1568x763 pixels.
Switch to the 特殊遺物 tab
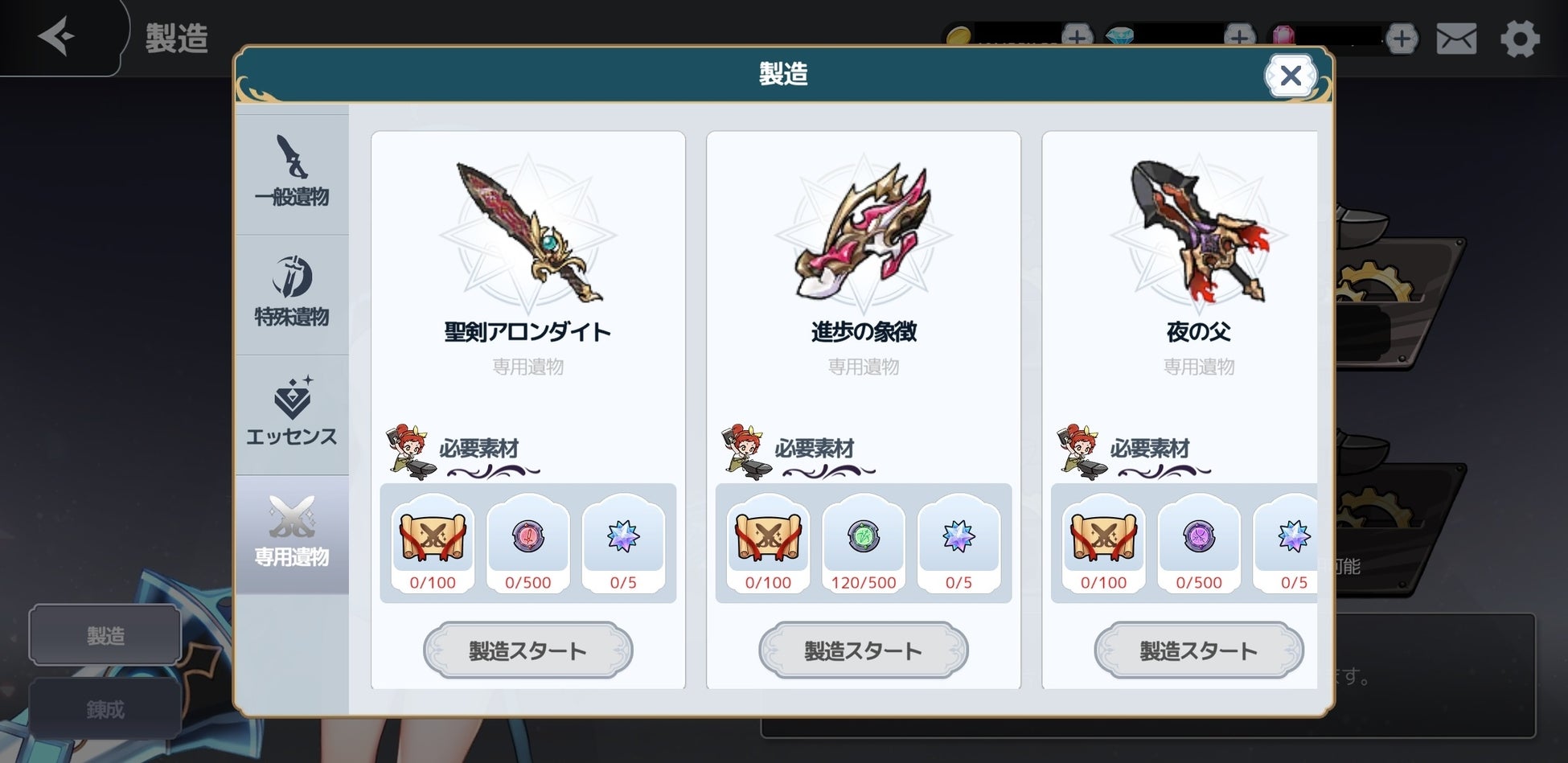[x=292, y=294]
